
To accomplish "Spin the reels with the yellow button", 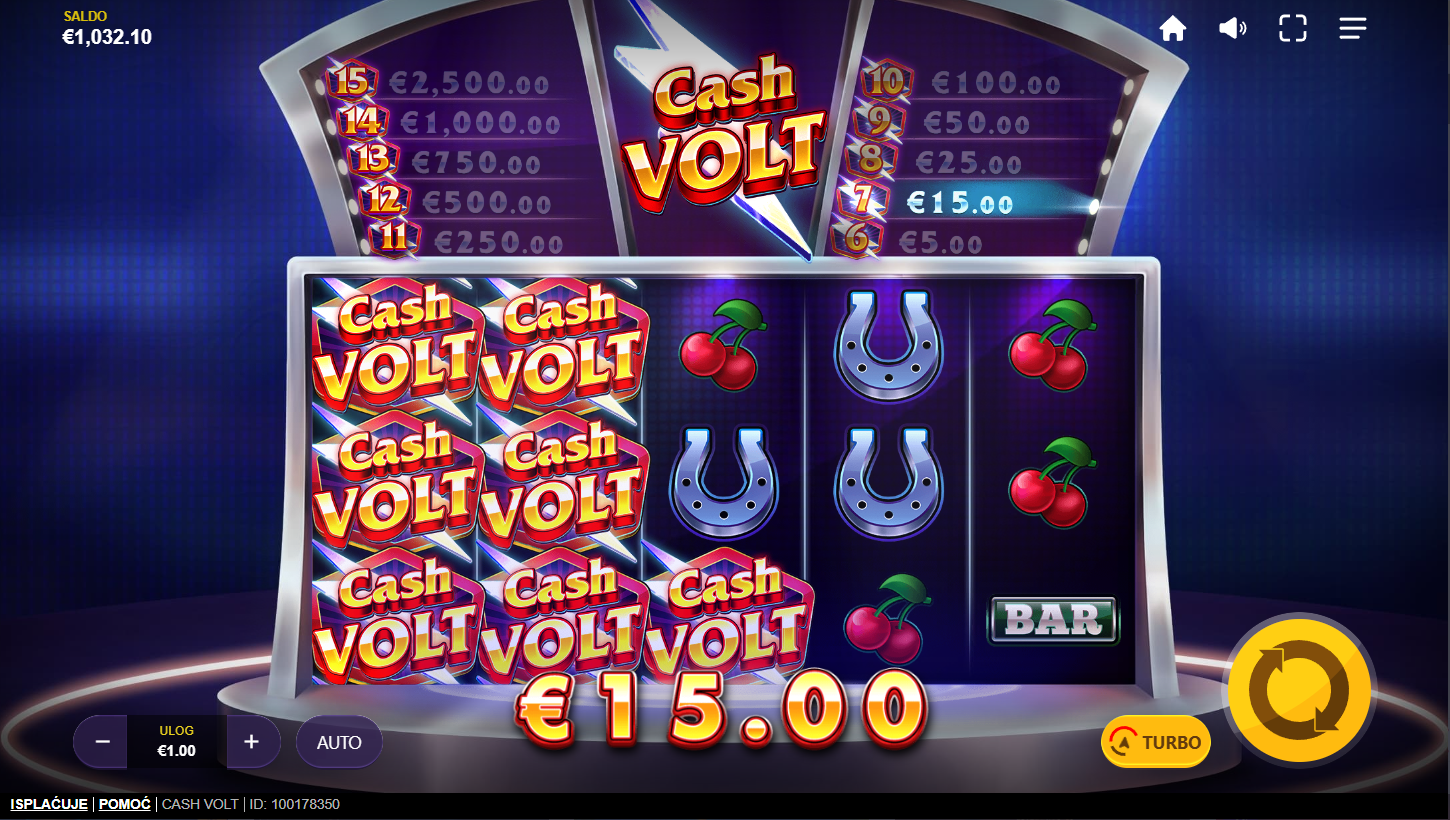I will click(1300, 690).
